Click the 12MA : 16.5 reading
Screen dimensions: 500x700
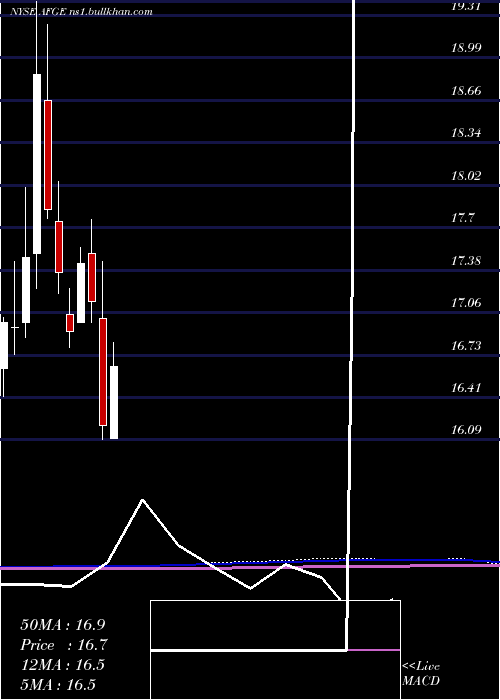pyautogui.click(x=62, y=665)
